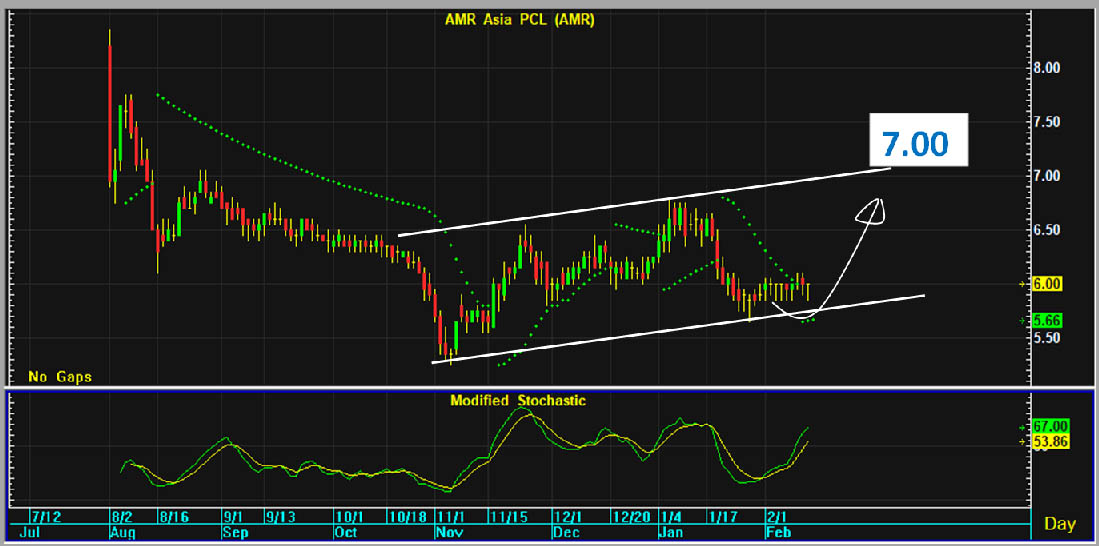This screenshot has width=1099, height=546.
Task: Select the 11/15 date label
Action: pyautogui.click(x=507, y=517)
